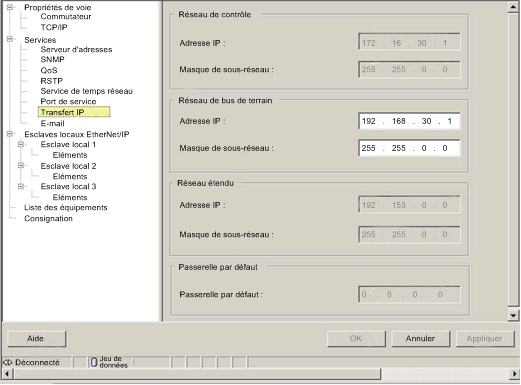The width and height of the screenshot is (521, 385).
Task: Select the highlighted Transfert IP item
Action: point(74,112)
